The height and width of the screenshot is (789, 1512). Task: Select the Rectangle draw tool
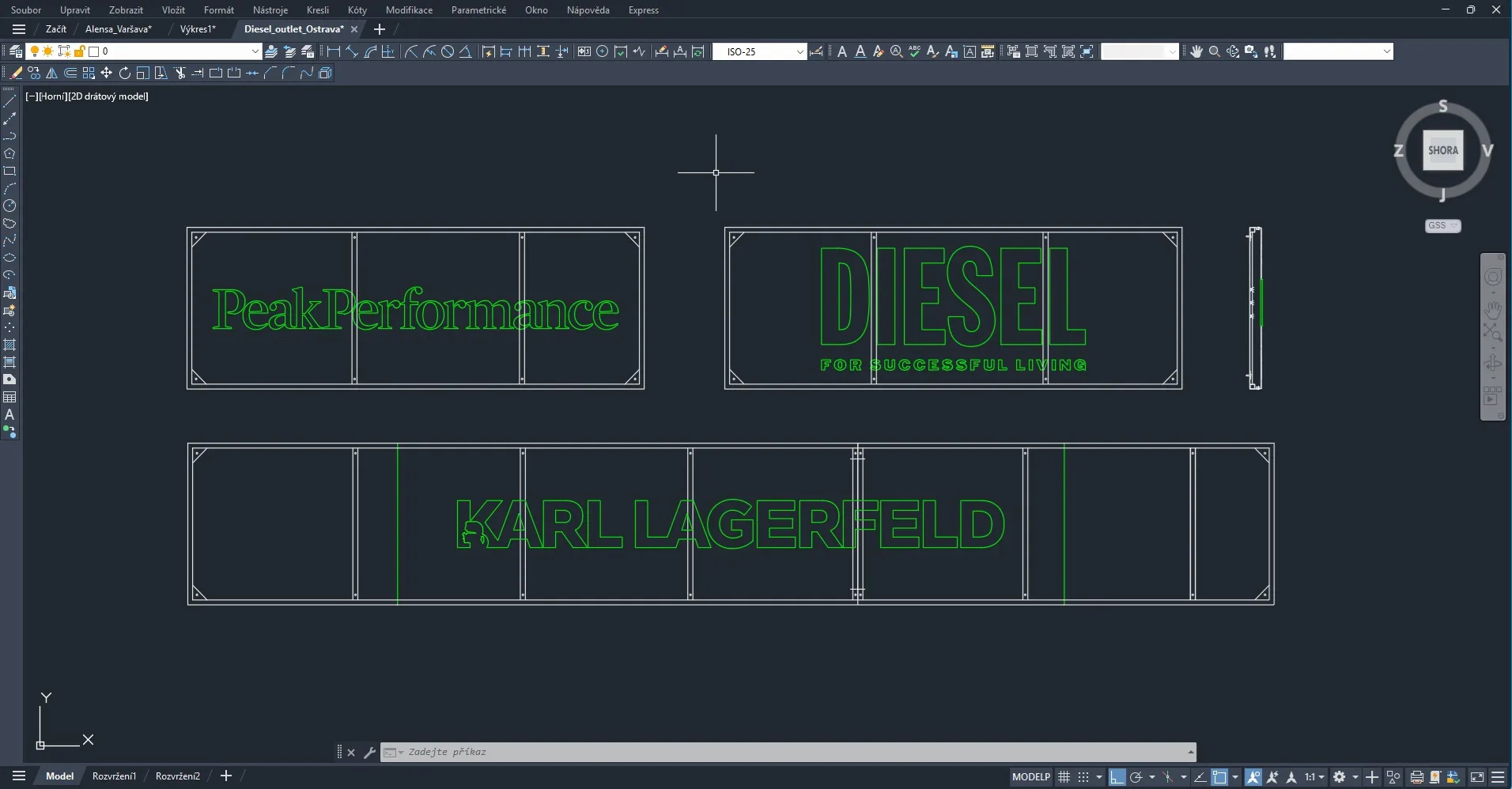(9, 171)
